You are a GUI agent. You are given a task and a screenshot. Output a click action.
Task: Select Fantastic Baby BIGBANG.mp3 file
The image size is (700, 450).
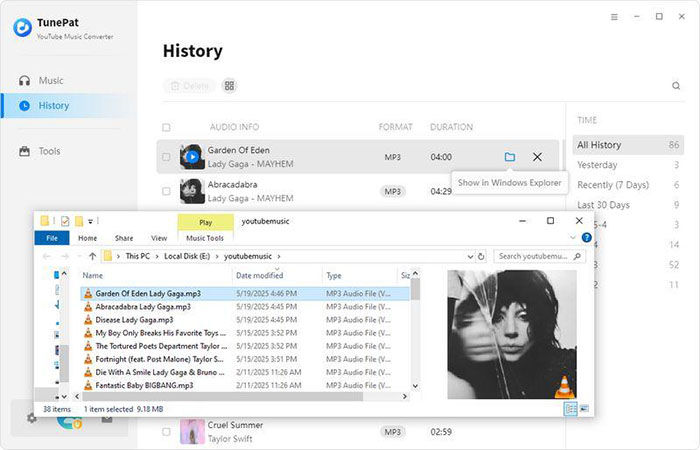click(x=245, y=385)
